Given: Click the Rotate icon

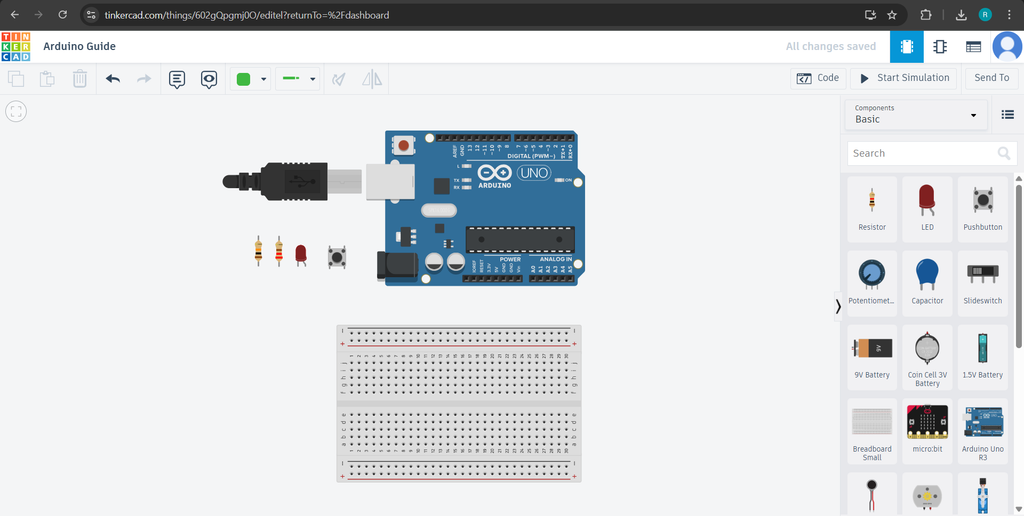Looking at the screenshot, I should point(338,79).
